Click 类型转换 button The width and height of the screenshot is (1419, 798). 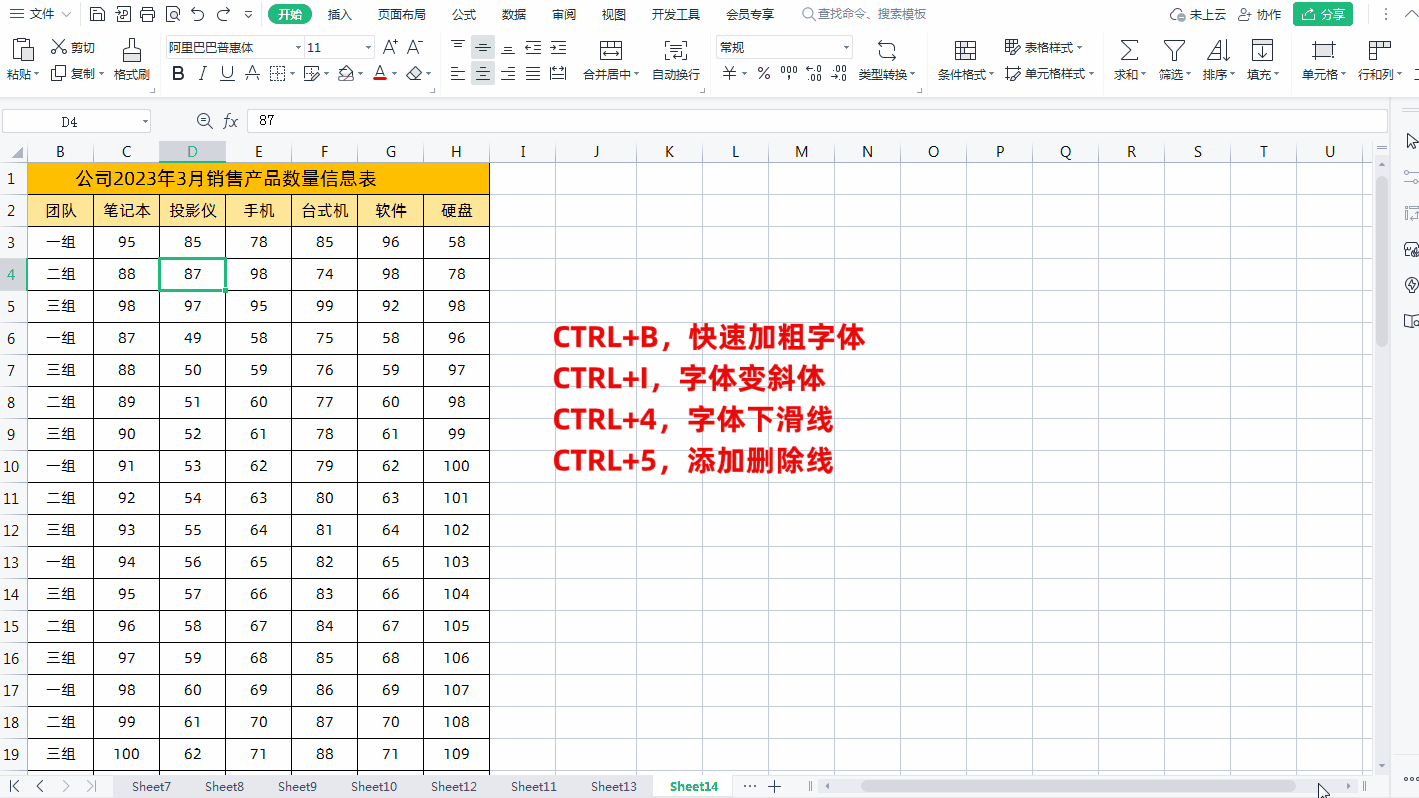887,60
